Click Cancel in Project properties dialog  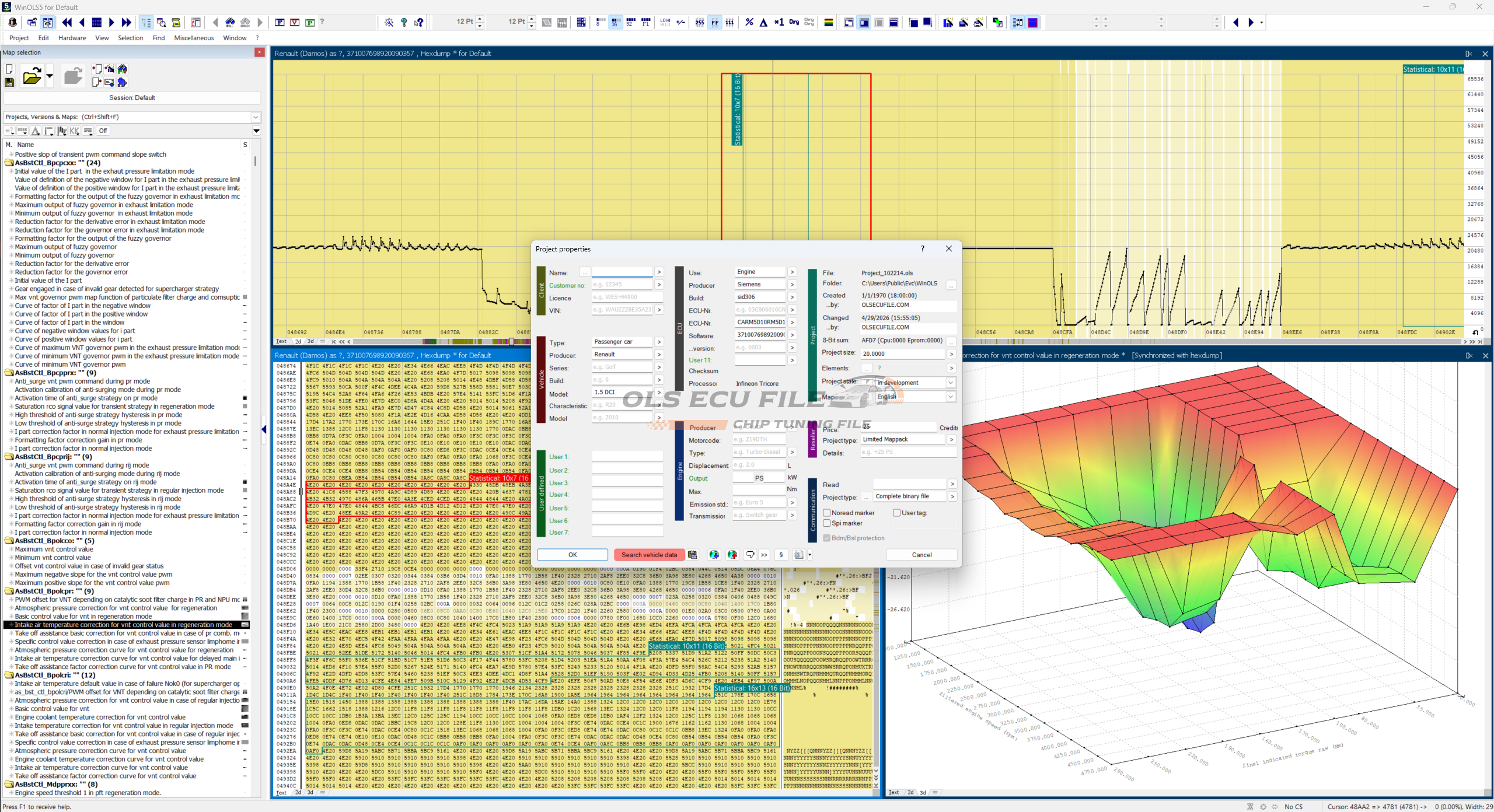tap(921, 555)
